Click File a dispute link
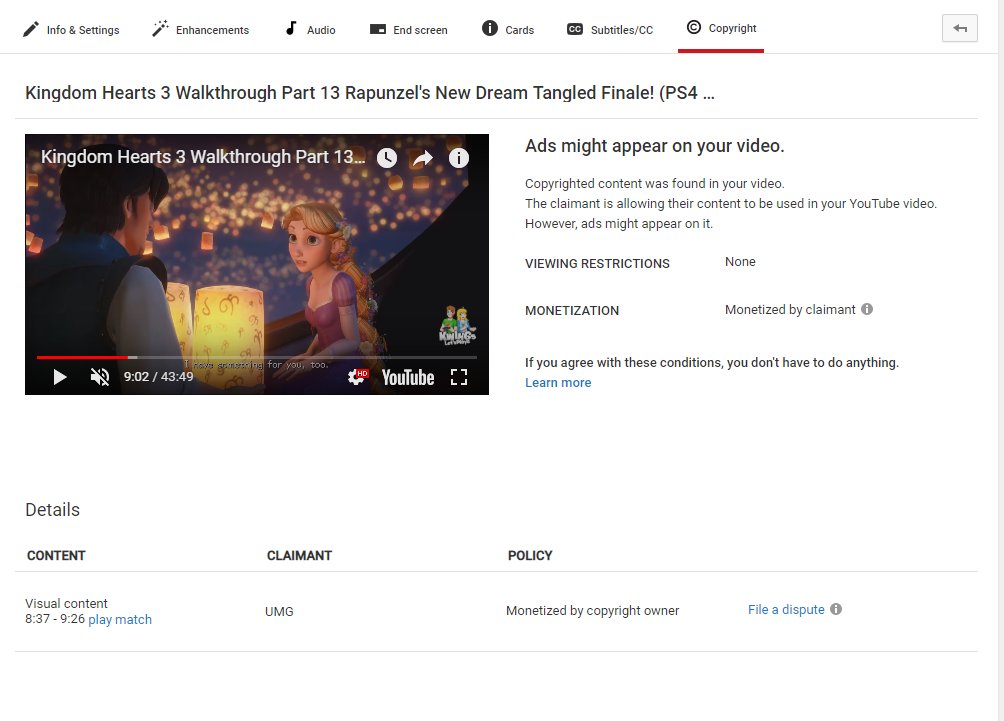The width and height of the screenshot is (1004, 721). pyautogui.click(x=786, y=610)
